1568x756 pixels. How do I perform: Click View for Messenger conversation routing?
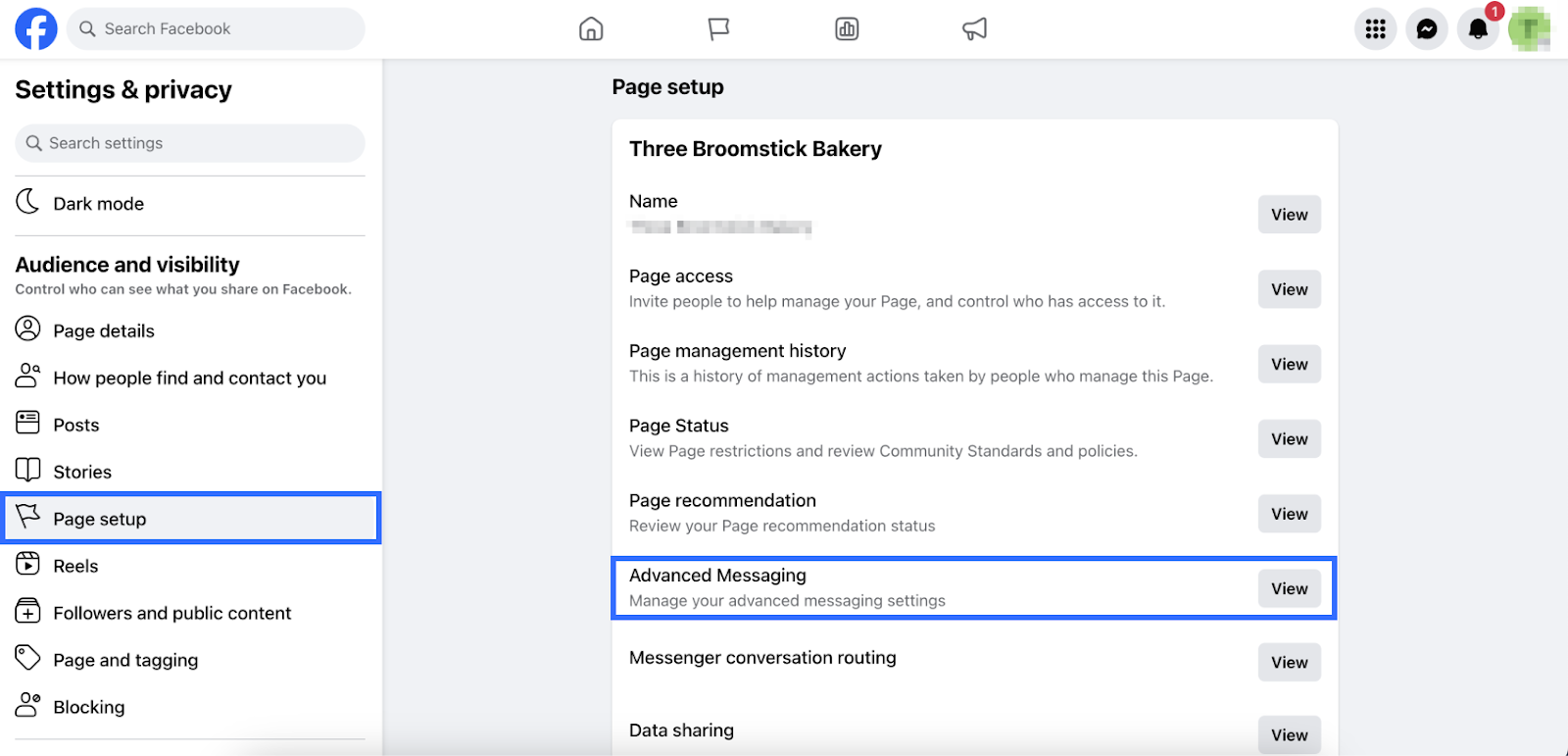tap(1289, 663)
